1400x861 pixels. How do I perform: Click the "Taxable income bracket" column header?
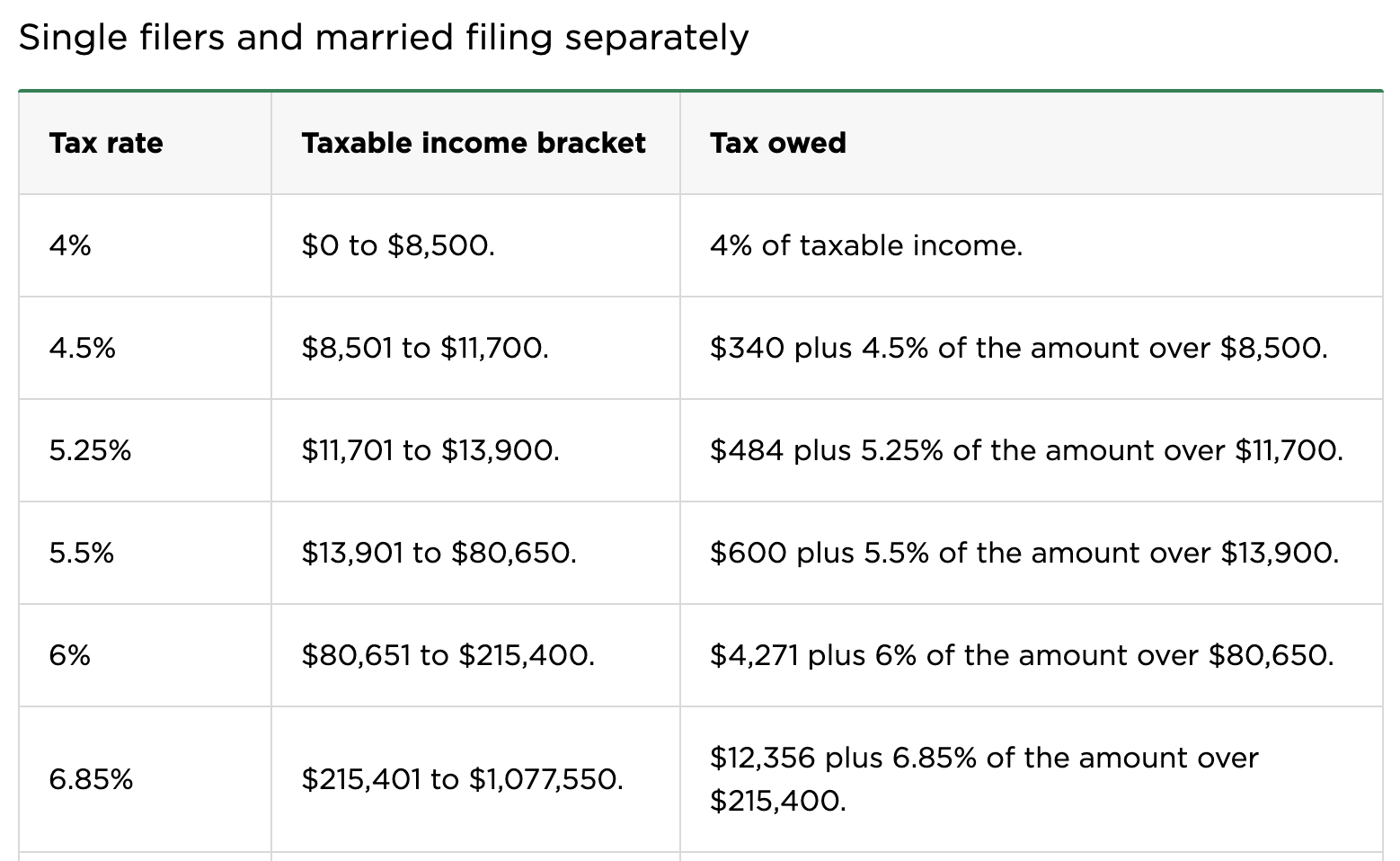click(x=474, y=143)
